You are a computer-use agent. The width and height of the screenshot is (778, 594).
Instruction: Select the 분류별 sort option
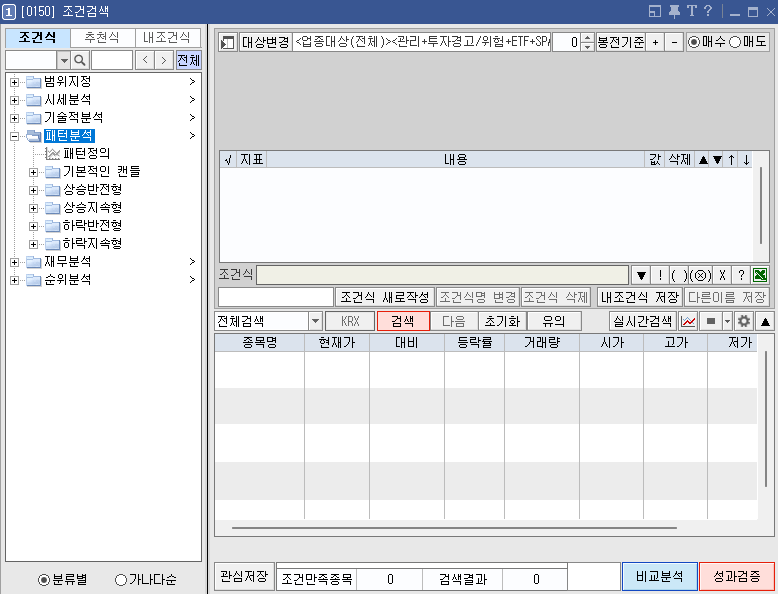click(x=44, y=580)
